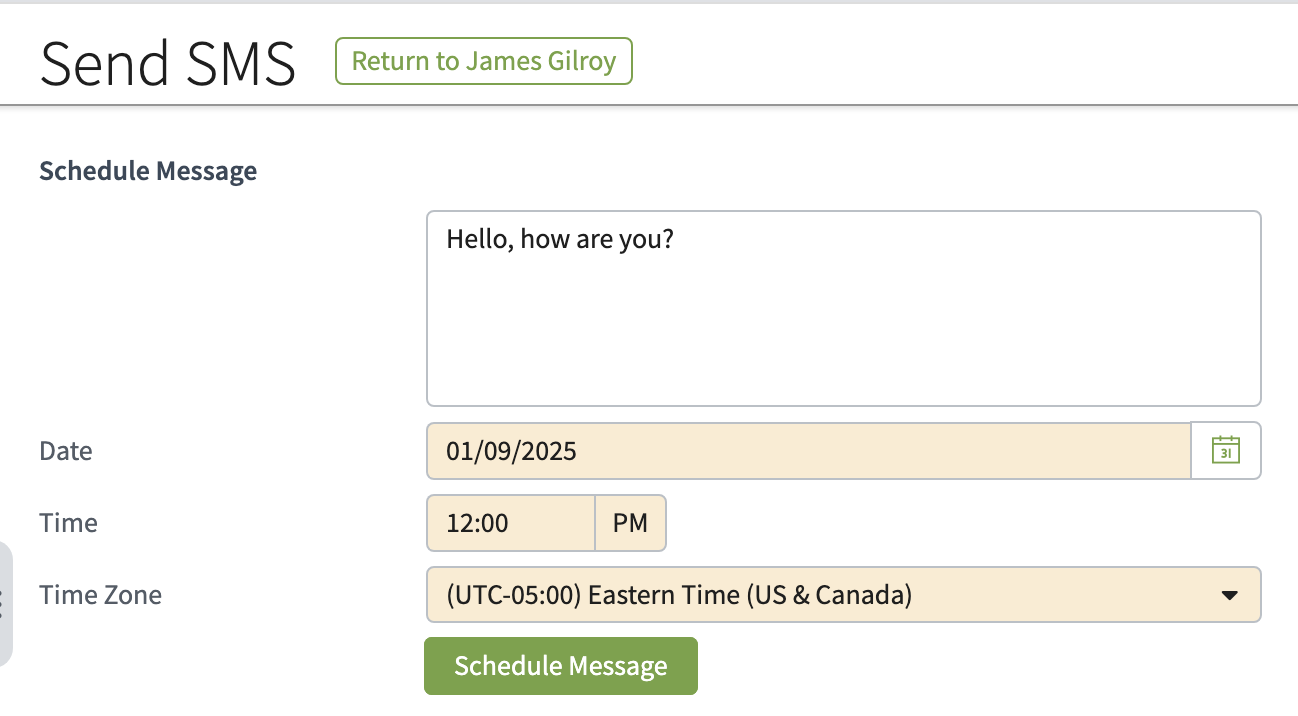The image size is (1298, 716).
Task: Place cursor after "how are you?" text
Action: click(x=675, y=240)
